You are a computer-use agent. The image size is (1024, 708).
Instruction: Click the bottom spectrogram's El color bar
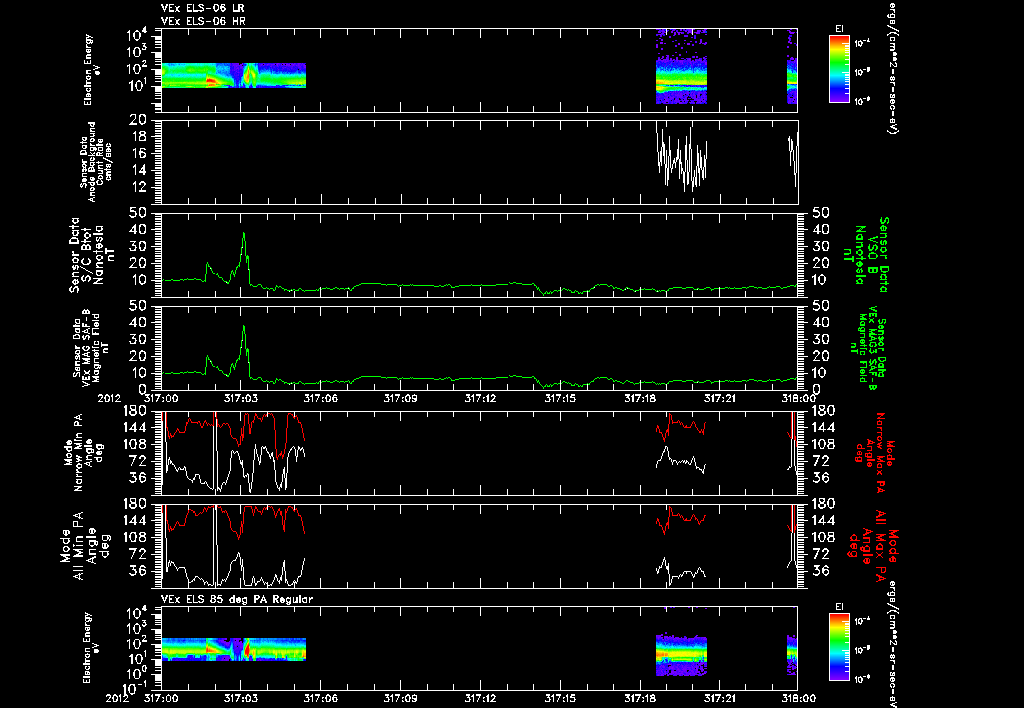pos(839,647)
